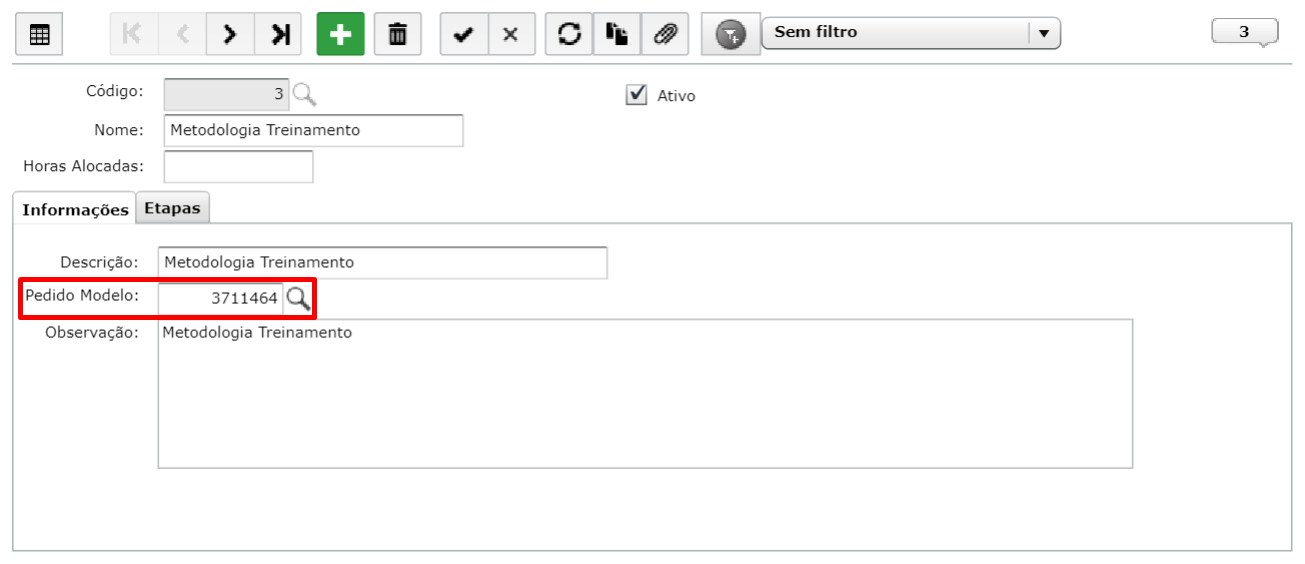Open the counter bubble showing 3
The image size is (1305, 564).
(1244, 33)
